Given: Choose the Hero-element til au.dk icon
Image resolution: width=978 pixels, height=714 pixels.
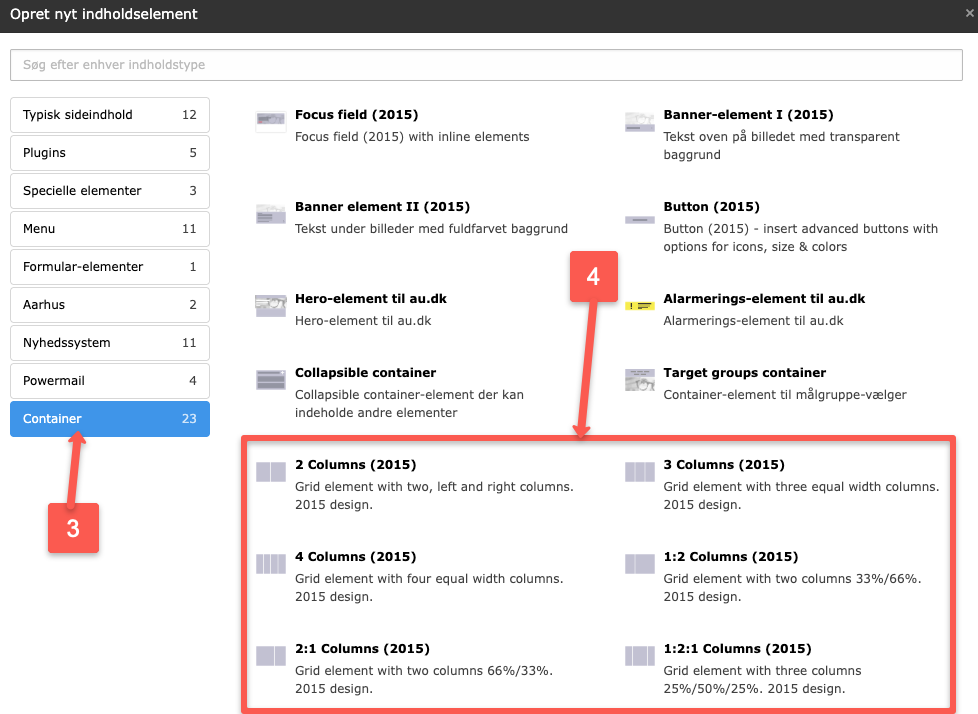Looking at the screenshot, I should (x=271, y=306).
